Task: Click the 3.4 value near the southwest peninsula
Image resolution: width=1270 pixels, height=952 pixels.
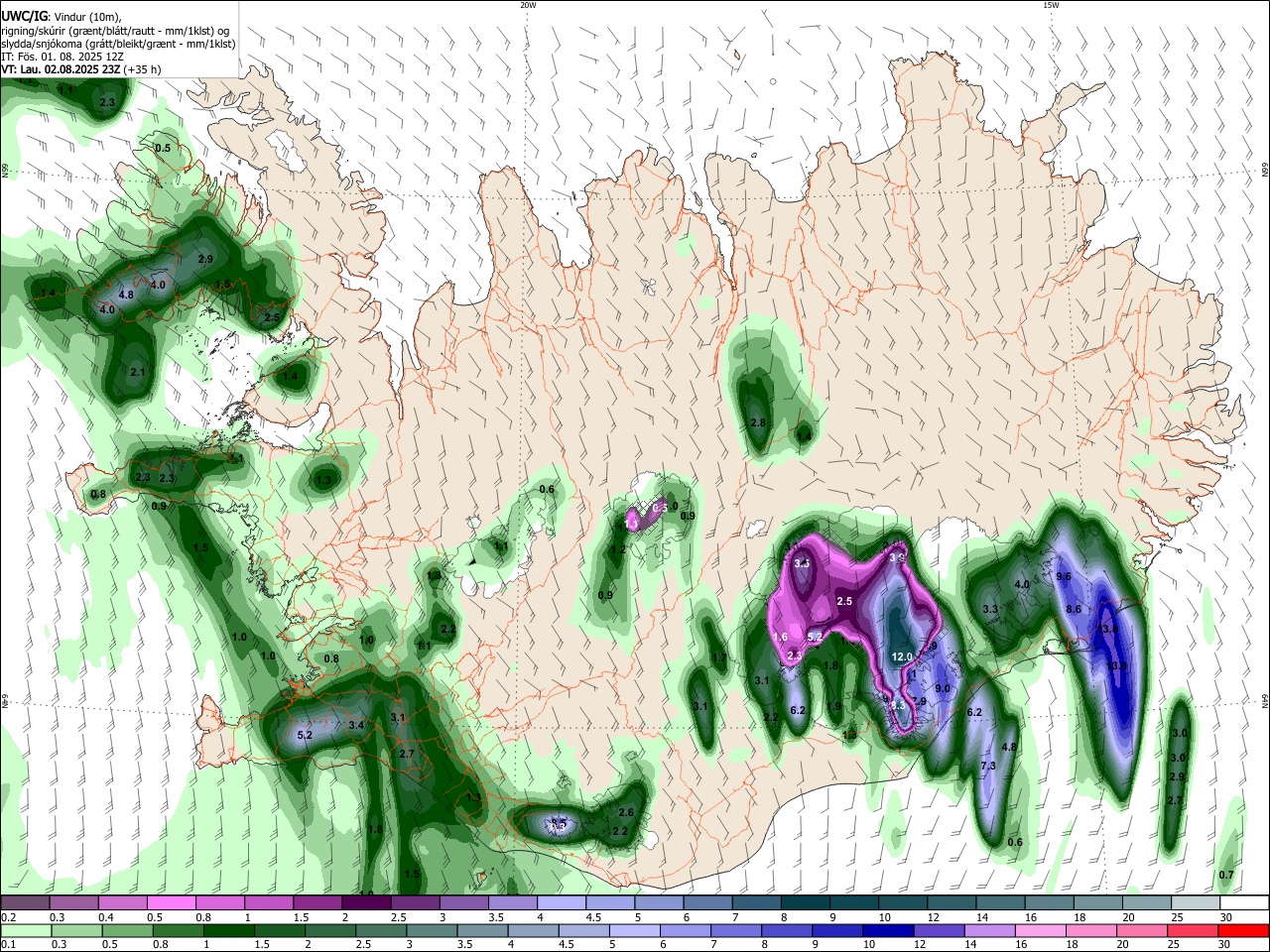Action: click(x=357, y=725)
